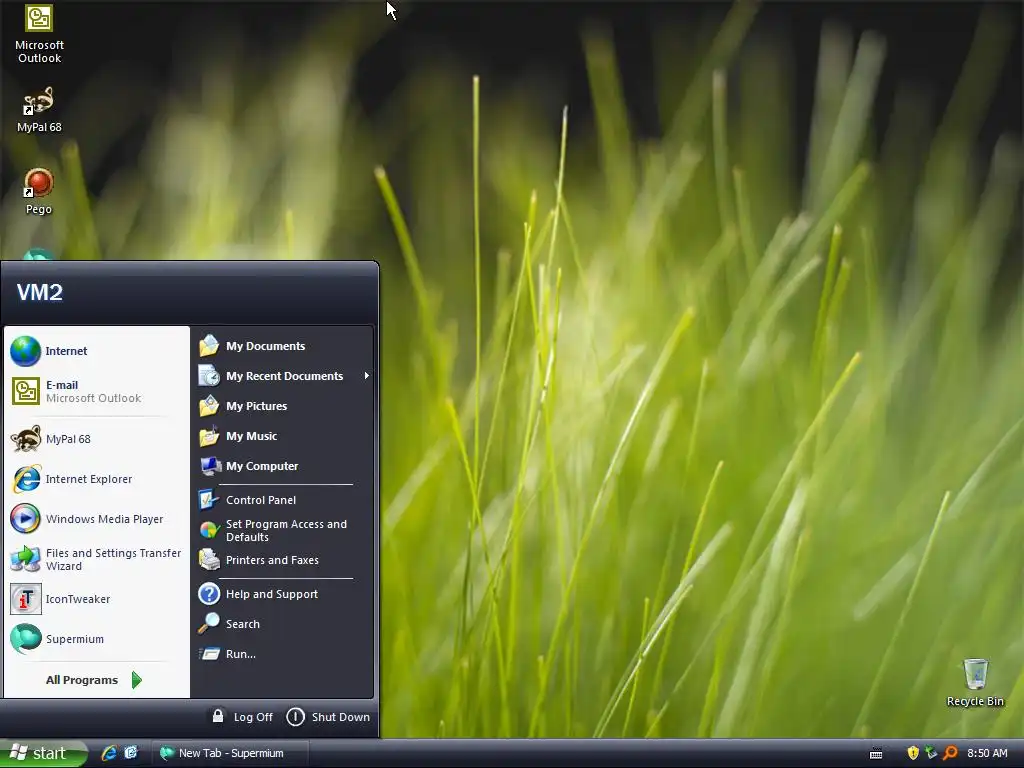
Task: Launch Internet Explorer from Quick Launch bar
Action: pos(108,753)
